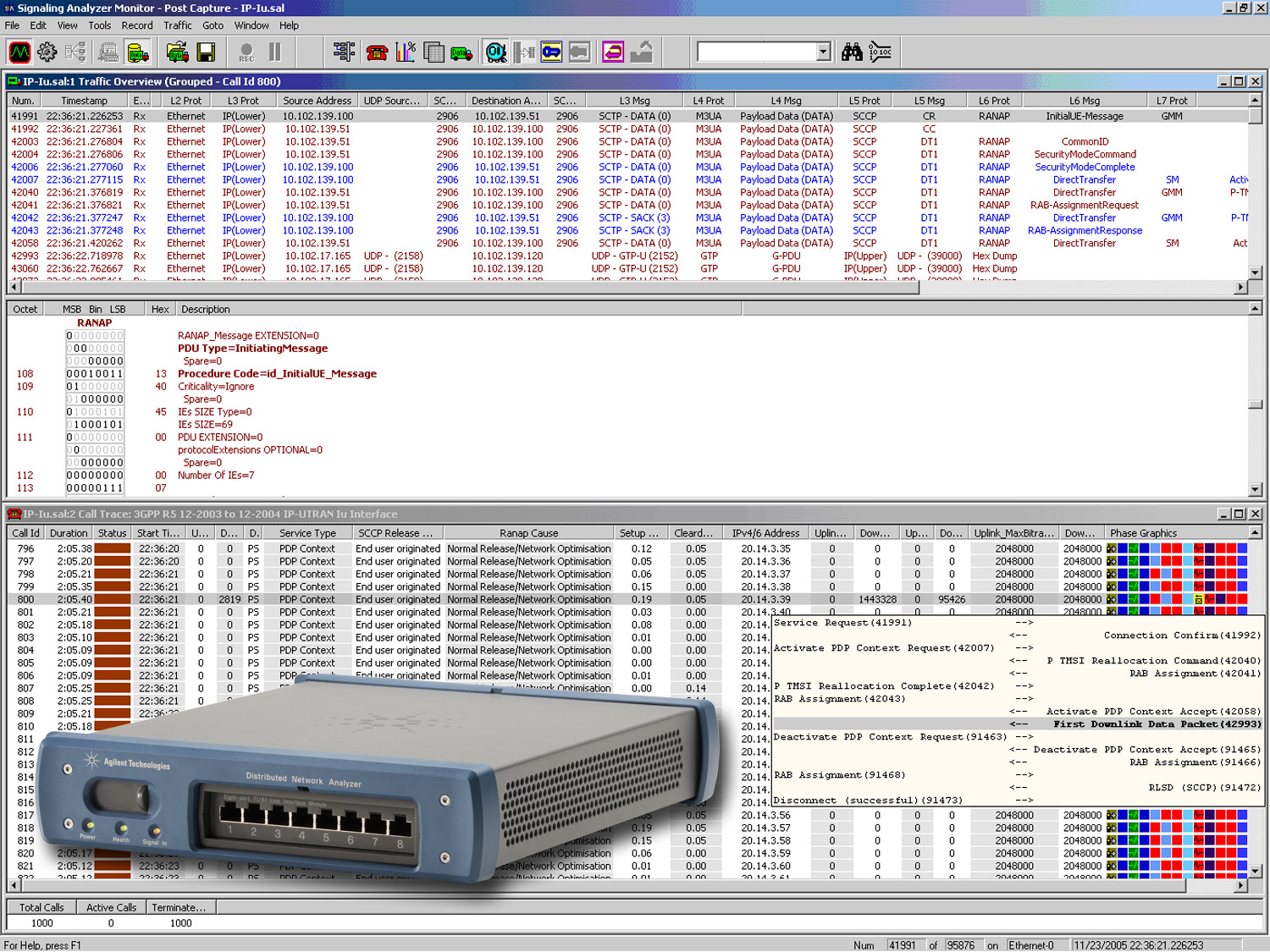Click the OI decode view icon

[496, 52]
